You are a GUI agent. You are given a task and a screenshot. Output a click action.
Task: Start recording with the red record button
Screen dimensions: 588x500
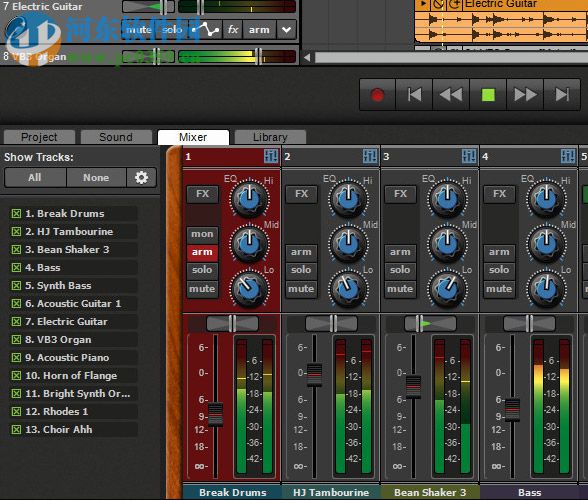point(377,95)
